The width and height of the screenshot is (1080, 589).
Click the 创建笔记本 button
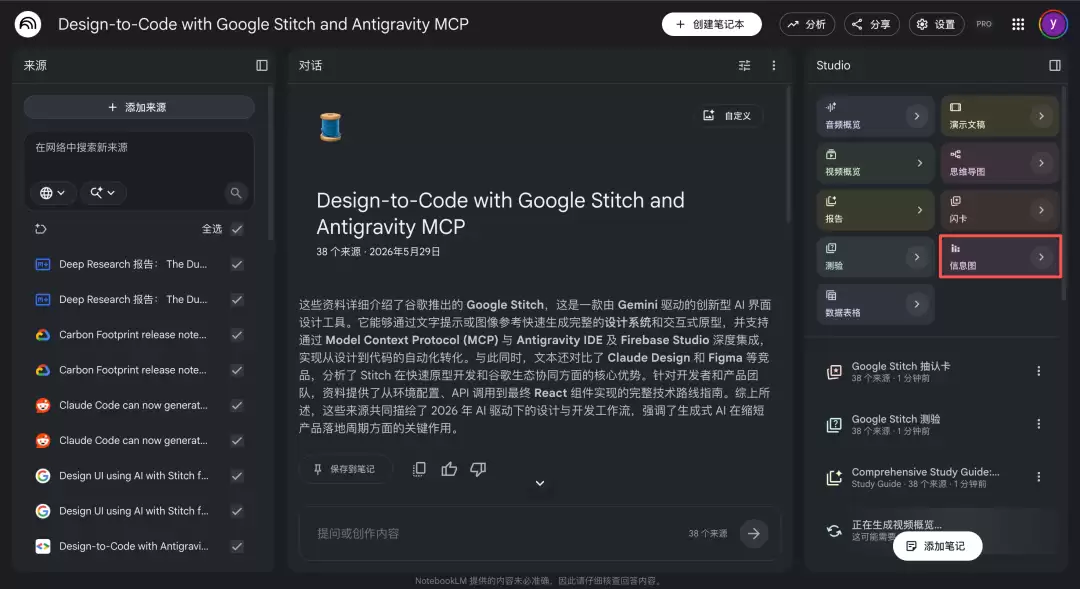click(x=712, y=24)
